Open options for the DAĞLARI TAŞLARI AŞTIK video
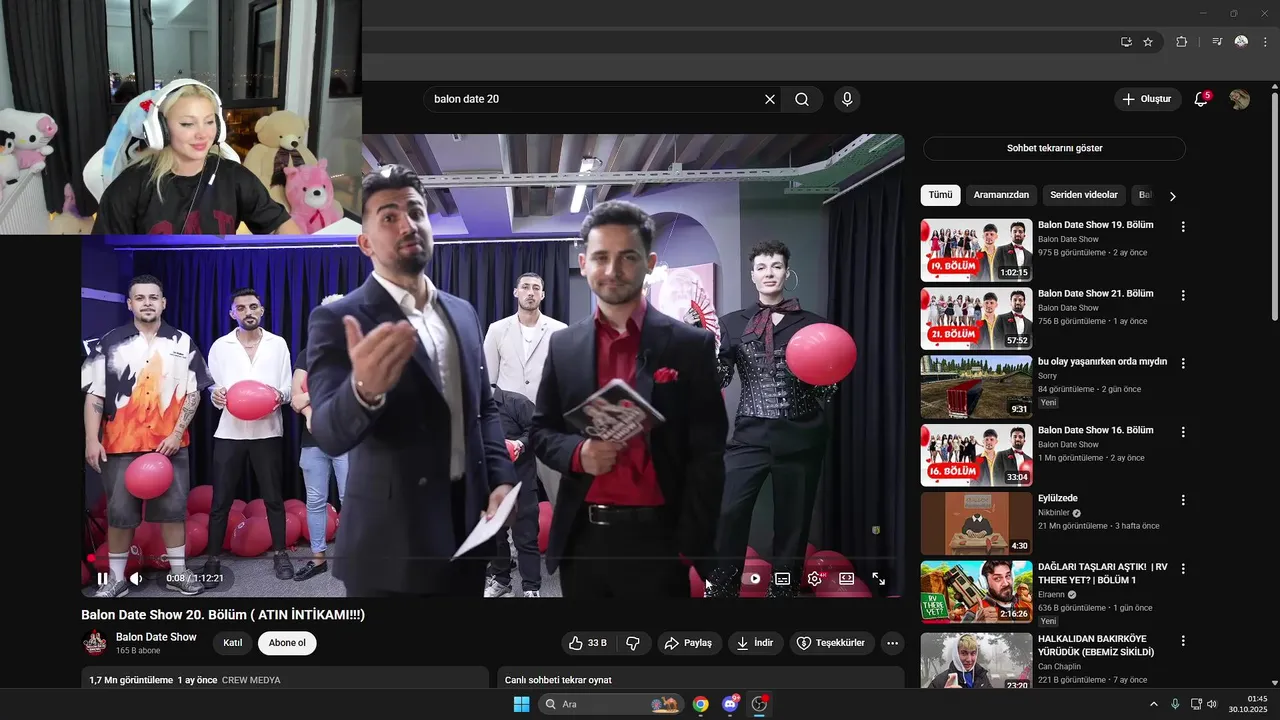This screenshot has height=720, width=1280. tap(1183, 568)
